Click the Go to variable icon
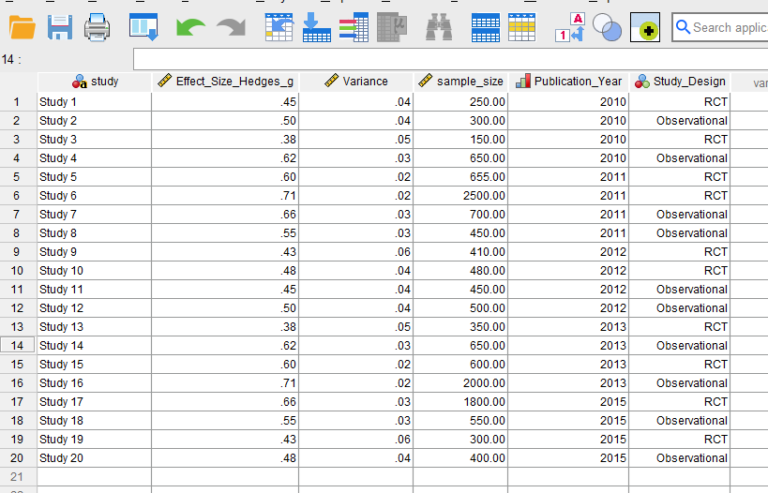The image size is (768, 493). click(316, 28)
